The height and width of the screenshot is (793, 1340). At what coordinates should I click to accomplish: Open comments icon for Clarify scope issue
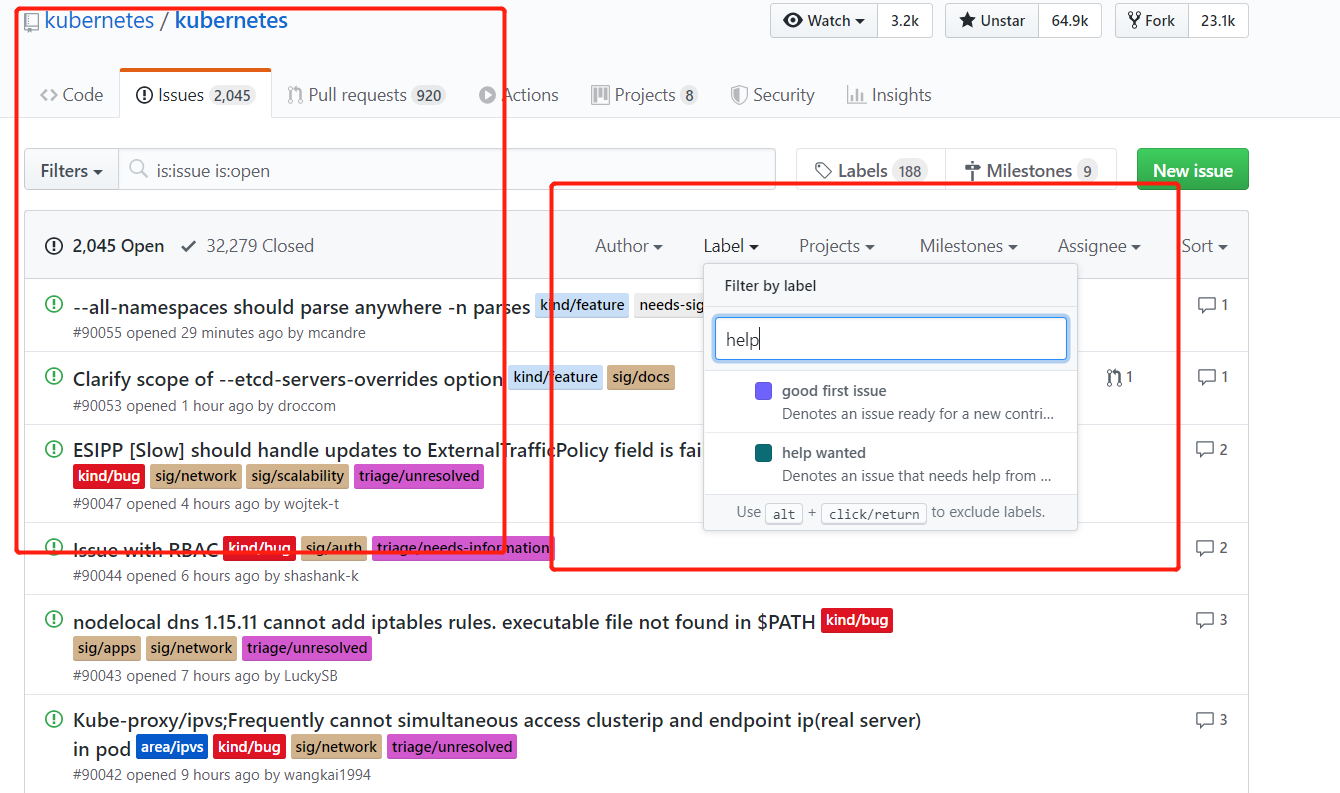pos(1206,377)
